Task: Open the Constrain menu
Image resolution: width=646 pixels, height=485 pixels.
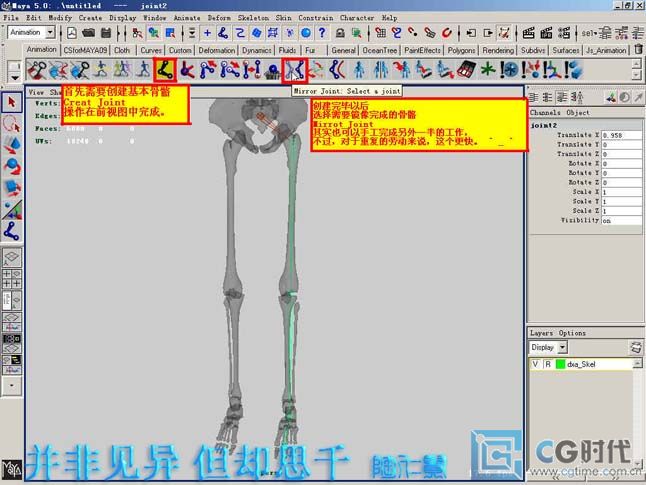Action: 316,18
